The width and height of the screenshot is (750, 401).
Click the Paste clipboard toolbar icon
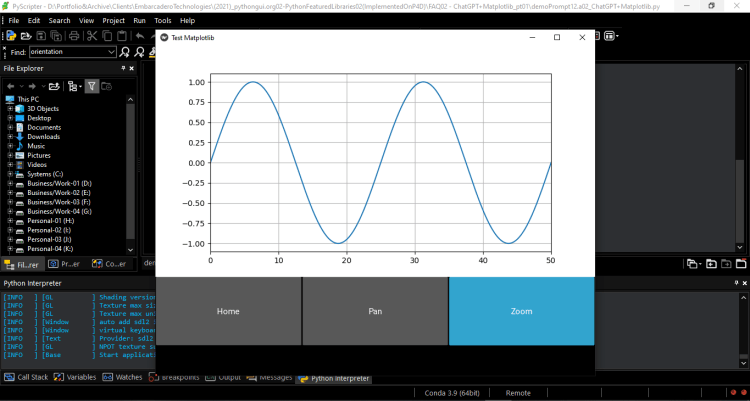[122, 36]
